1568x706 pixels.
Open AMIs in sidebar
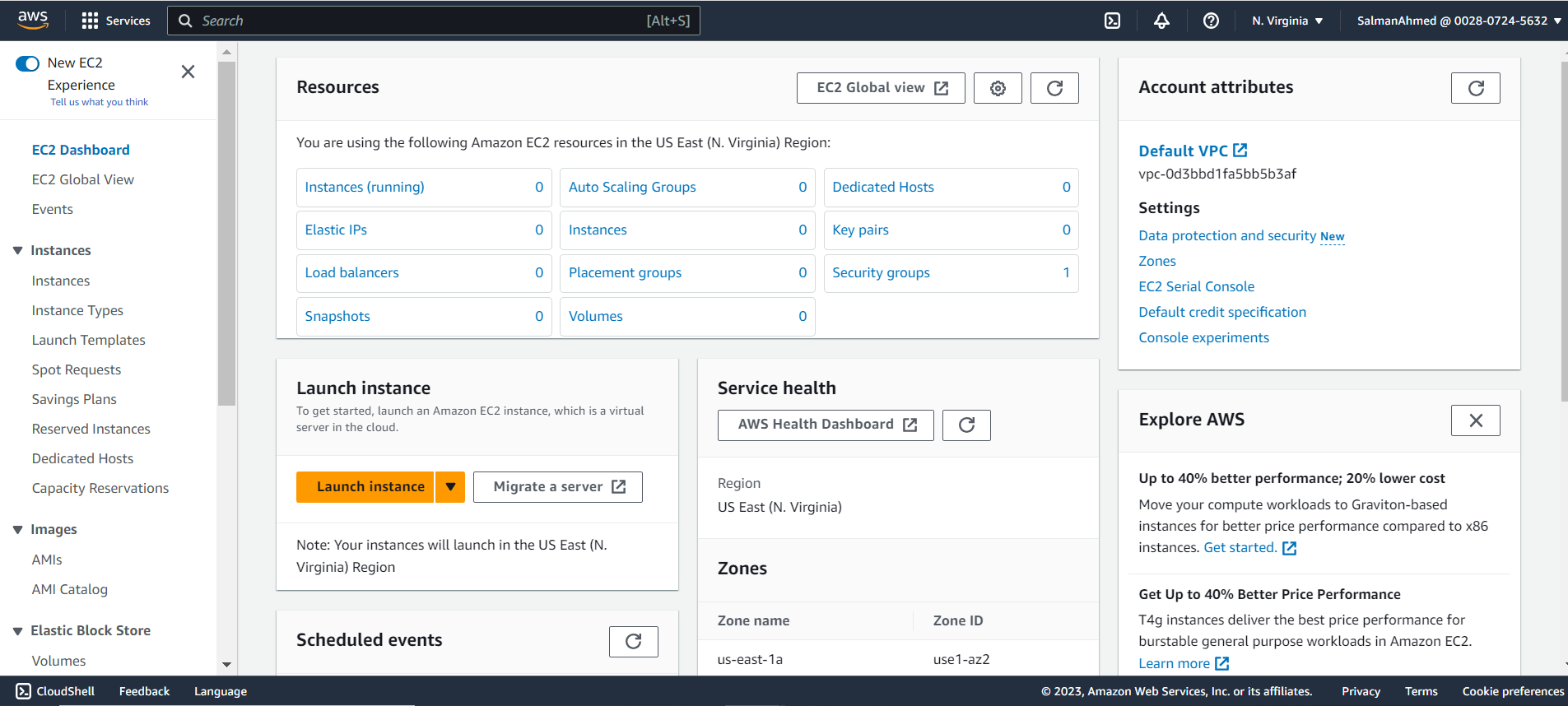tap(47, 560)
